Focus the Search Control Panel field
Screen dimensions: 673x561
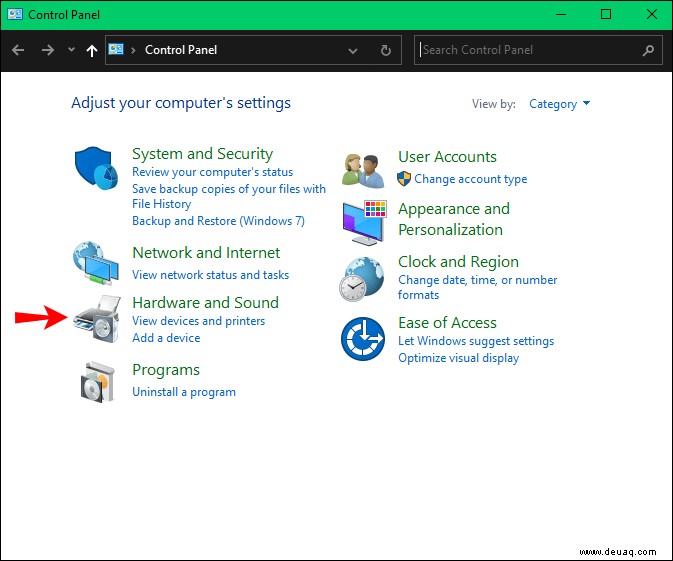(x=538, y=50)
